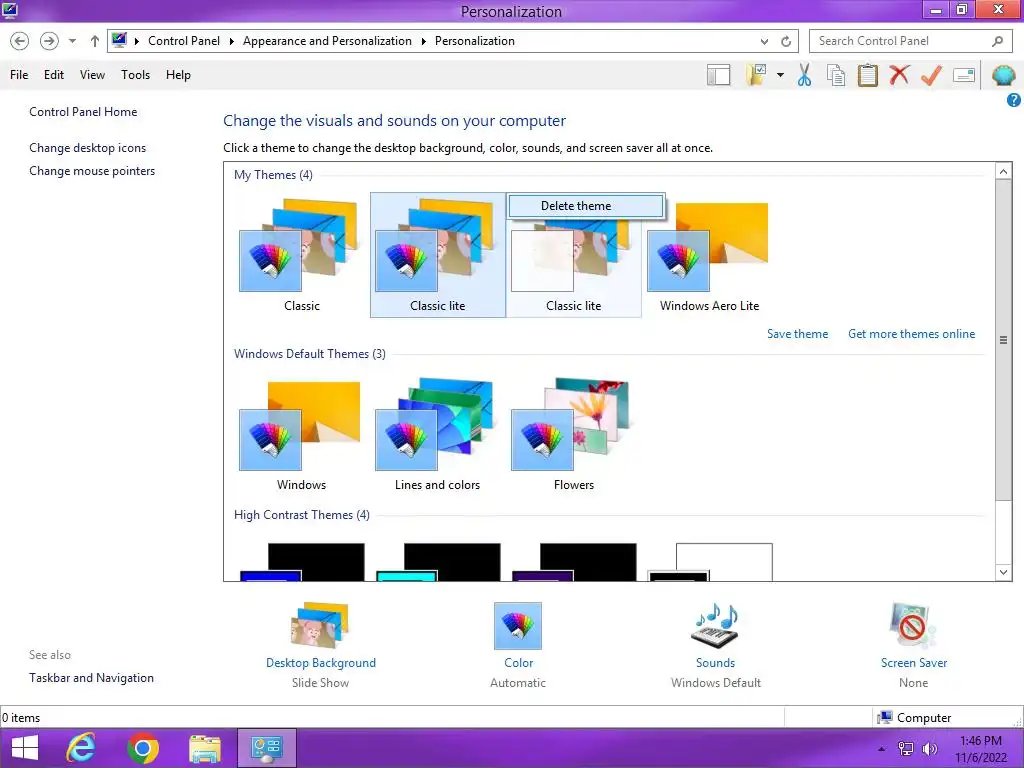Open recent locations dropdown arrow
The width and height of the screenshot is (1024, 768).
72,41
